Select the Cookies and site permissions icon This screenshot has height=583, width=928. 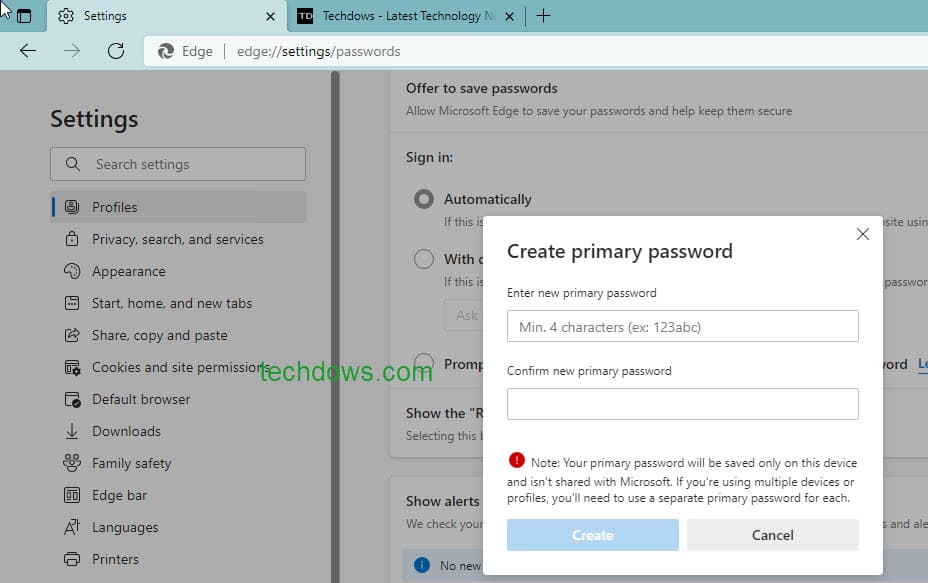(70, 367)
